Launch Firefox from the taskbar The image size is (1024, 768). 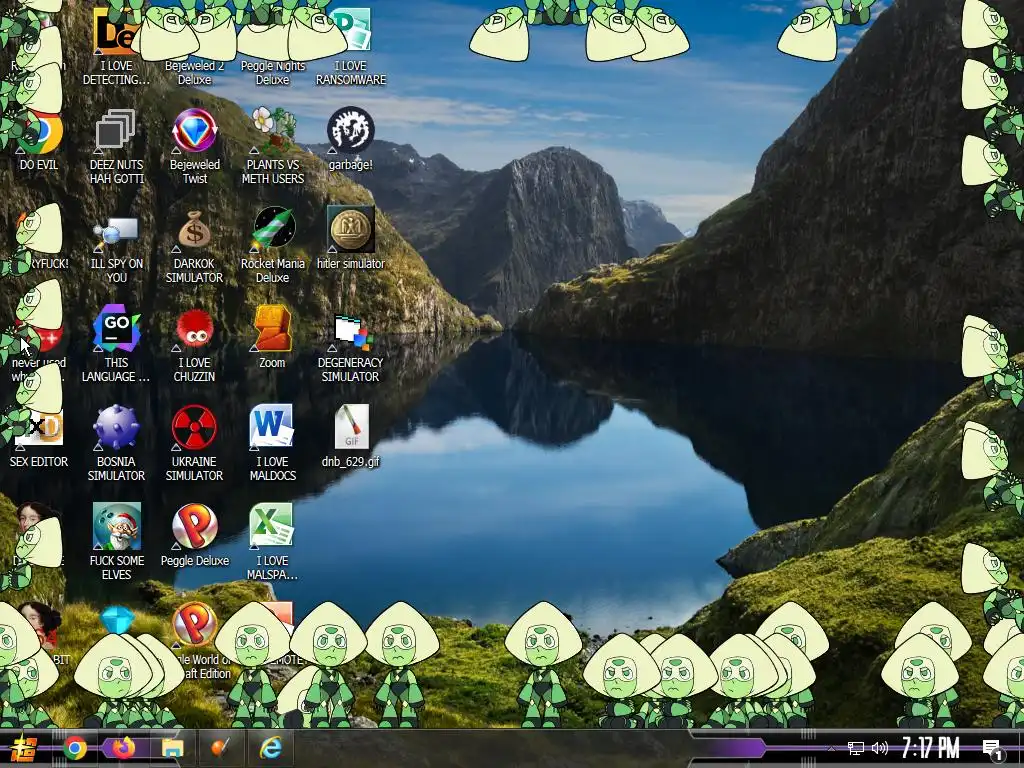pyautogui.click(x=123, y=748)
